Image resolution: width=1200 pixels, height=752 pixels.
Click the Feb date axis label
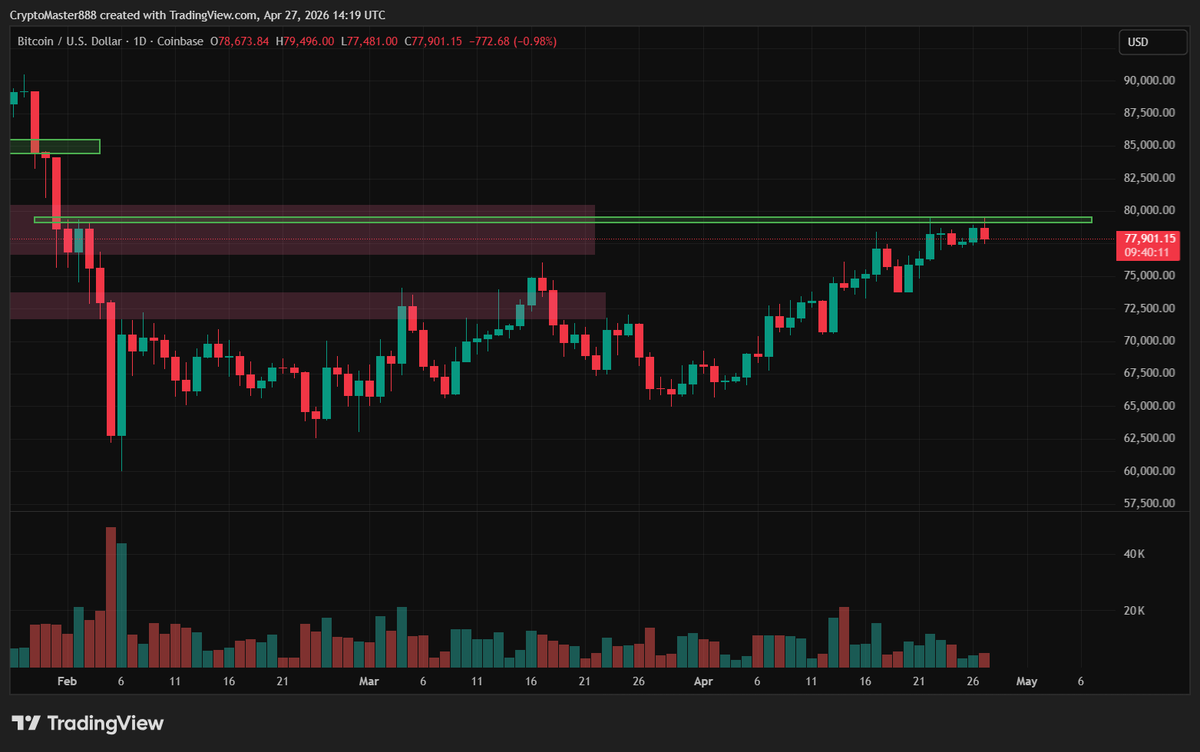[x=67, y=681]
